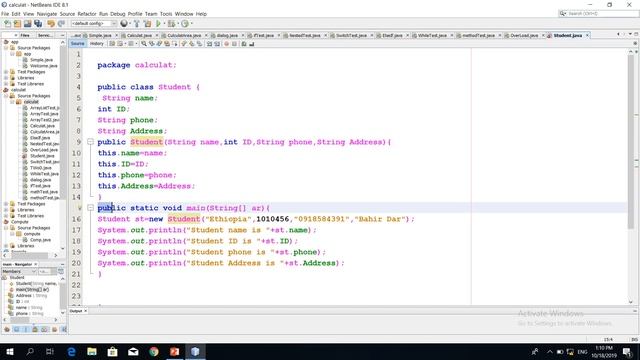Viewport: 640px width, 360px height.
Task: Toggle the Source view button in editor
Action: (x=78, y=44)
